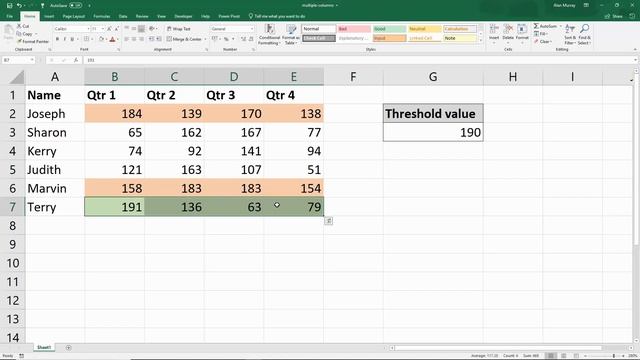This screenshot has height=360, width=640.
Task: Switch to the Page Layout tab
Action: coord(73,16)
